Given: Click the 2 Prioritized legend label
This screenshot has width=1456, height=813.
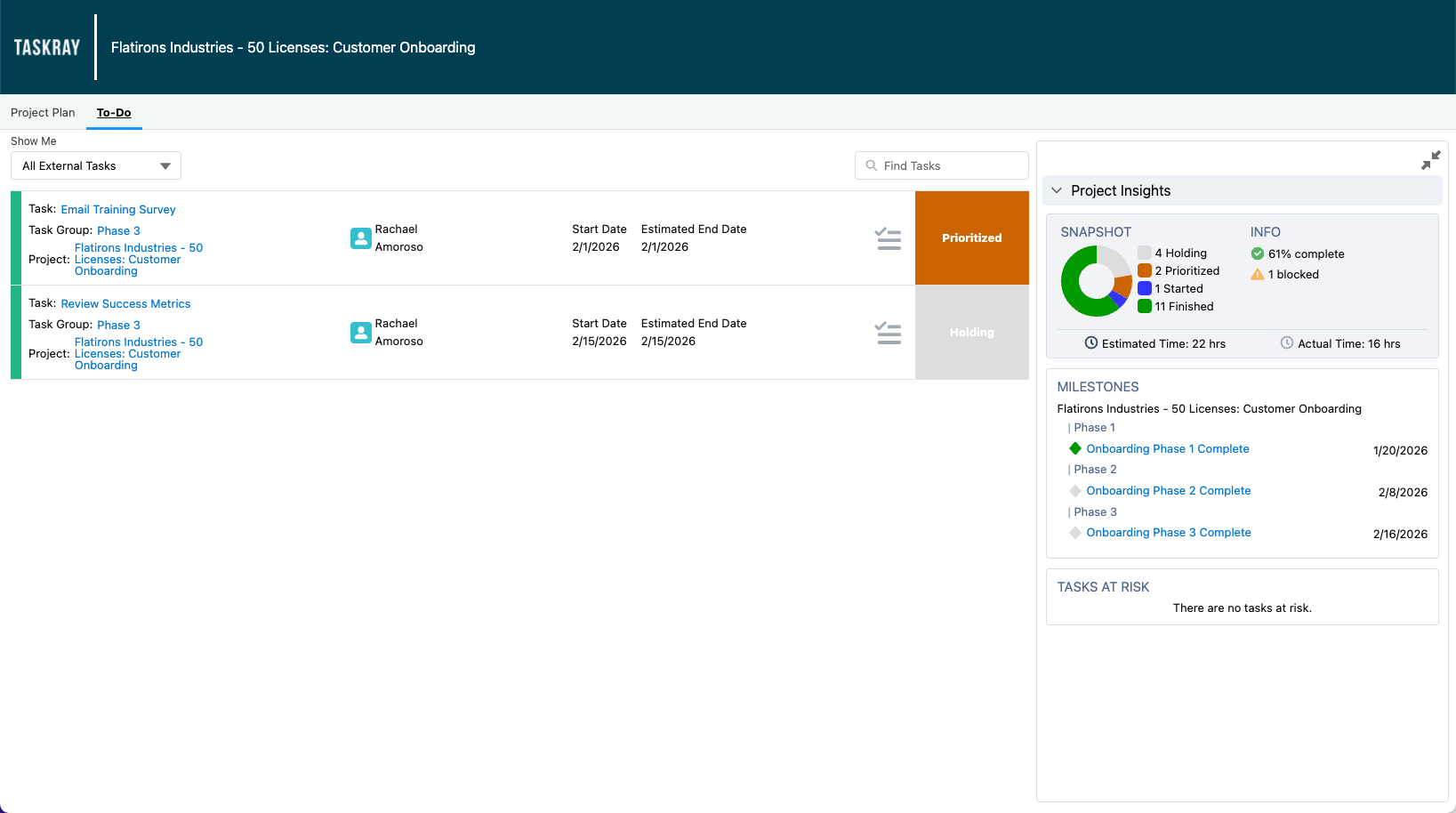Looking at the screenshot, I should [1187, 271].
